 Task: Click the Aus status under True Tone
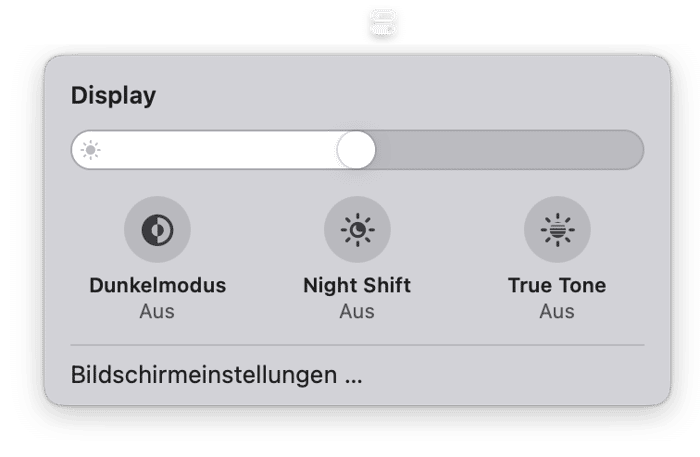(557, 311)
